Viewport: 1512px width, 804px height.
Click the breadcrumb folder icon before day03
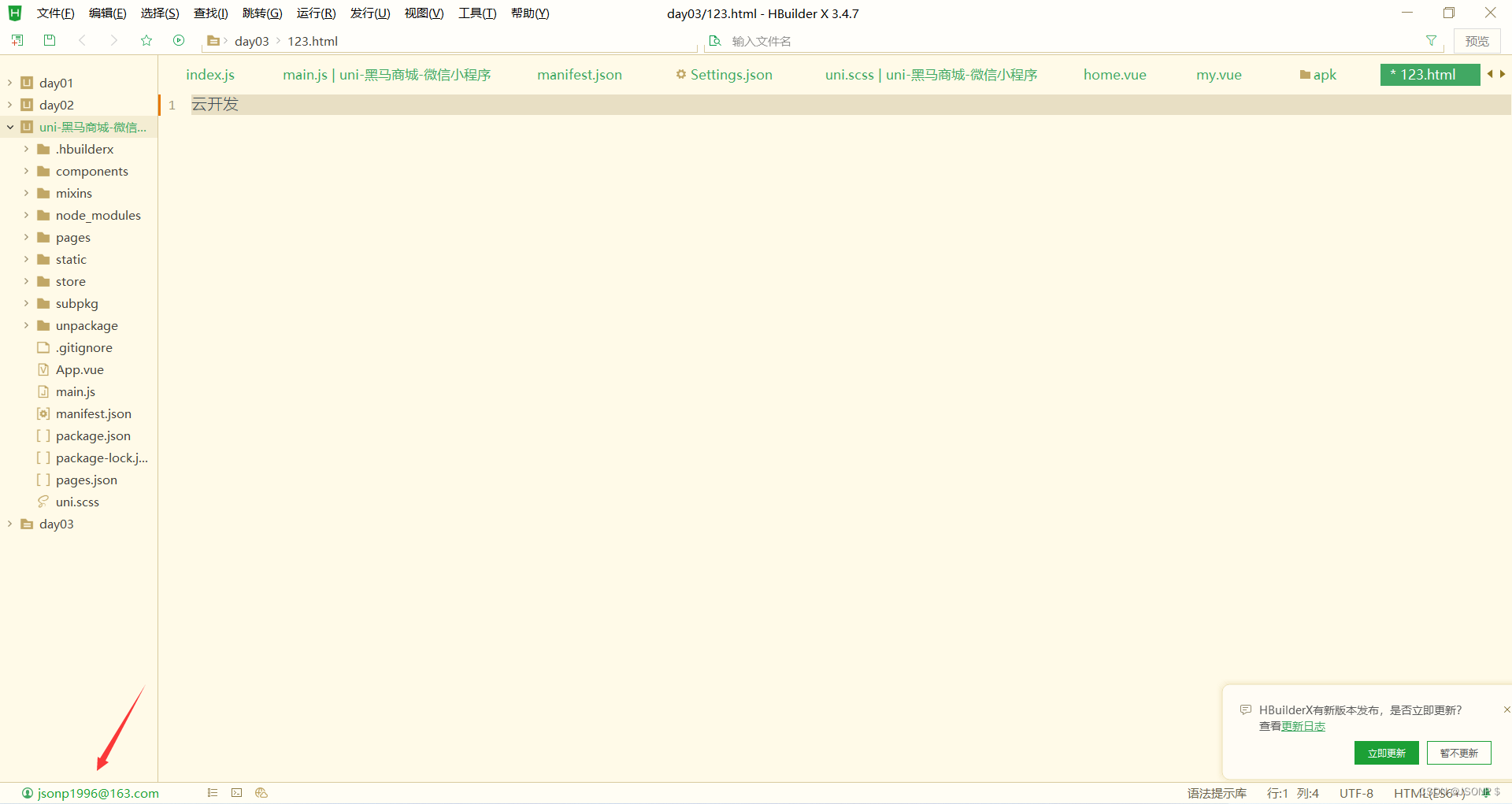click(213, 41)
